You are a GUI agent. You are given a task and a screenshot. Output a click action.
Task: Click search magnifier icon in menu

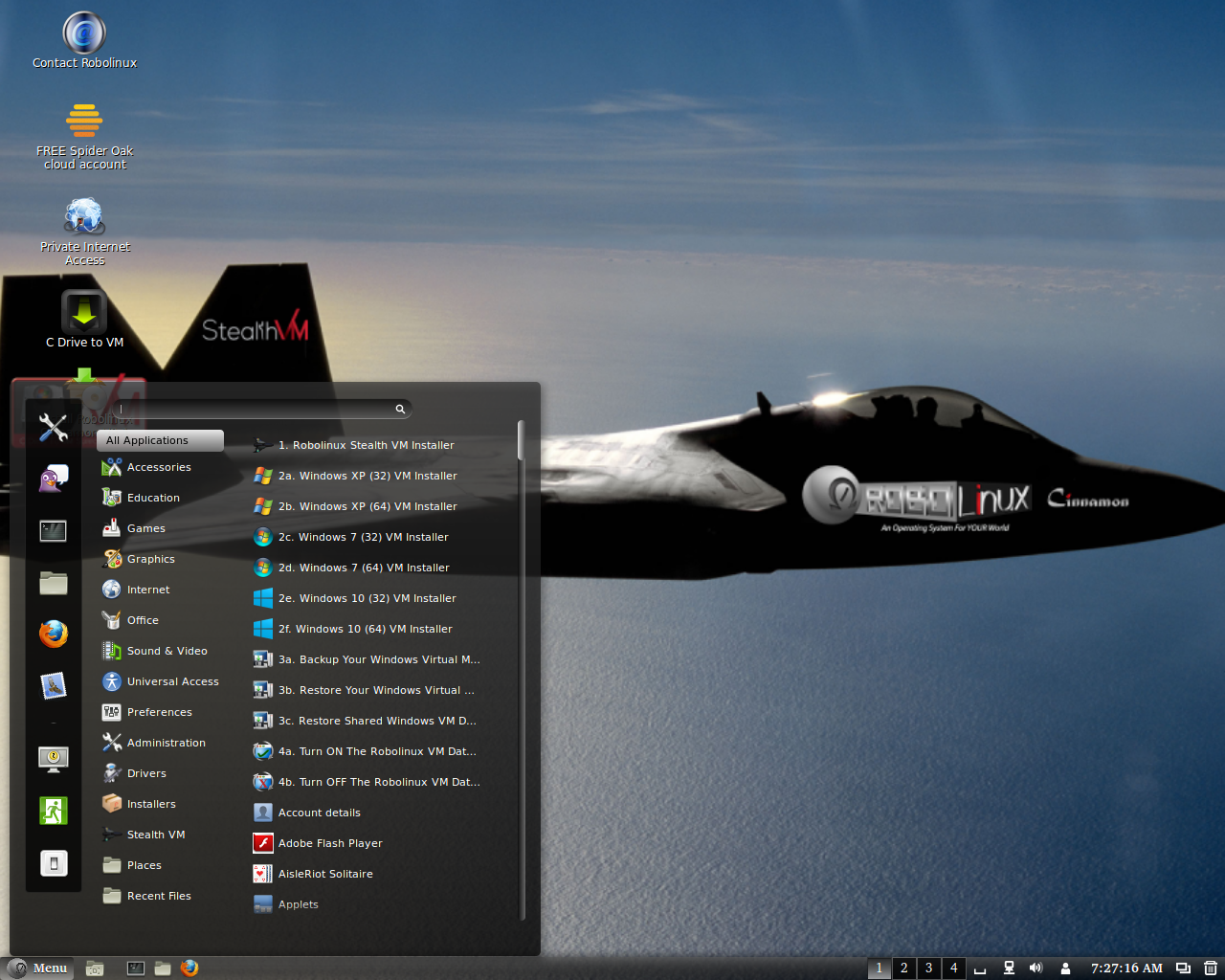click(x=400, y=409)
